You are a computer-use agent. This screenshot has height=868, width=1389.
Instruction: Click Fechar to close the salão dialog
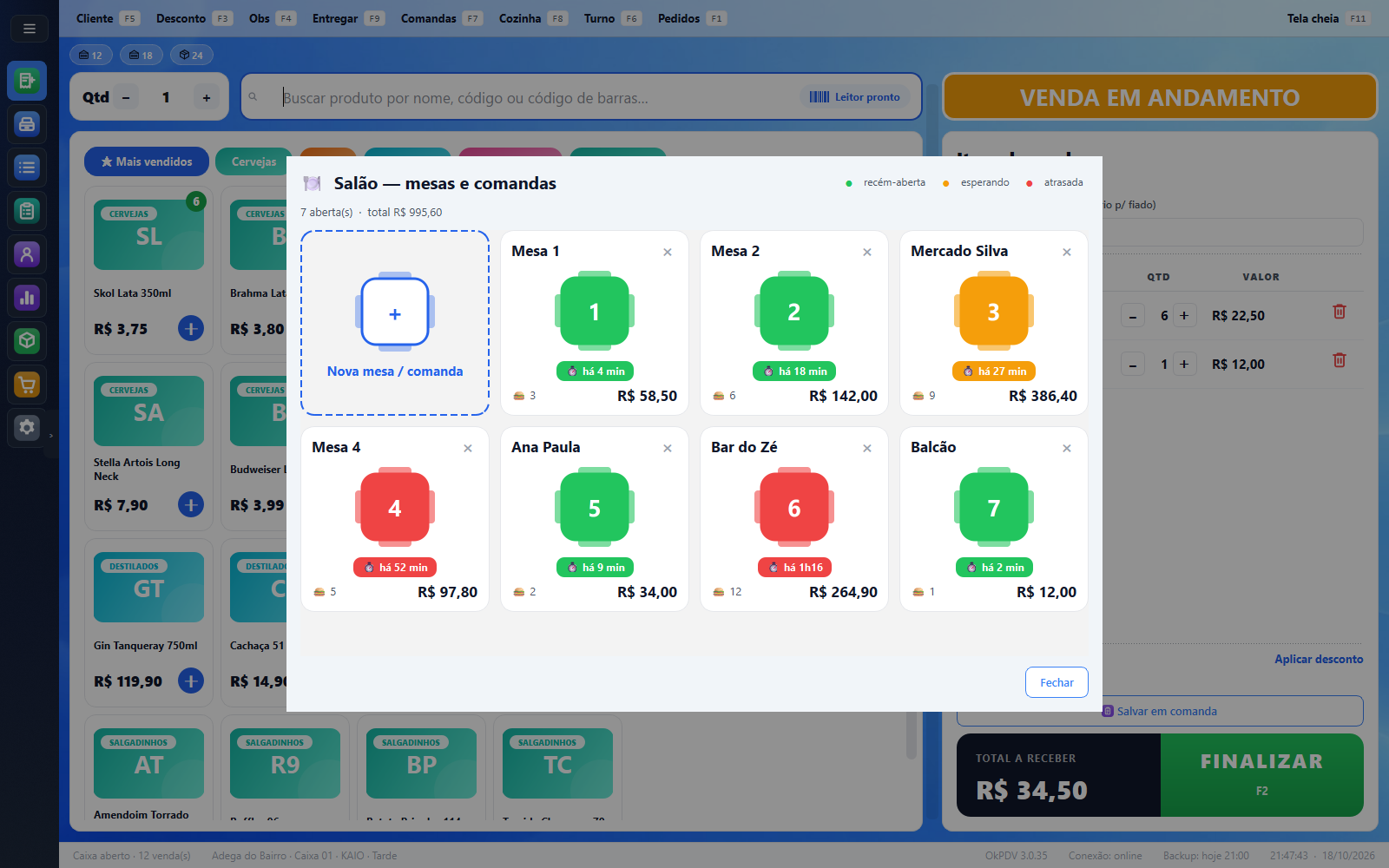tap(1057, 682)
